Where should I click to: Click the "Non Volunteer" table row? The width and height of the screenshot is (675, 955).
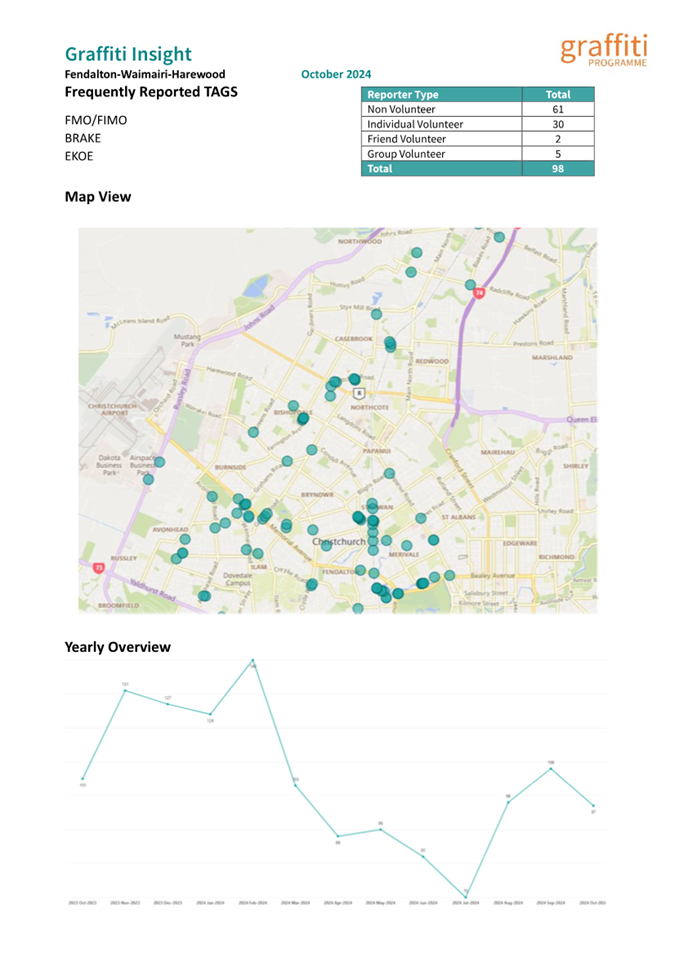tap(478, 110)
